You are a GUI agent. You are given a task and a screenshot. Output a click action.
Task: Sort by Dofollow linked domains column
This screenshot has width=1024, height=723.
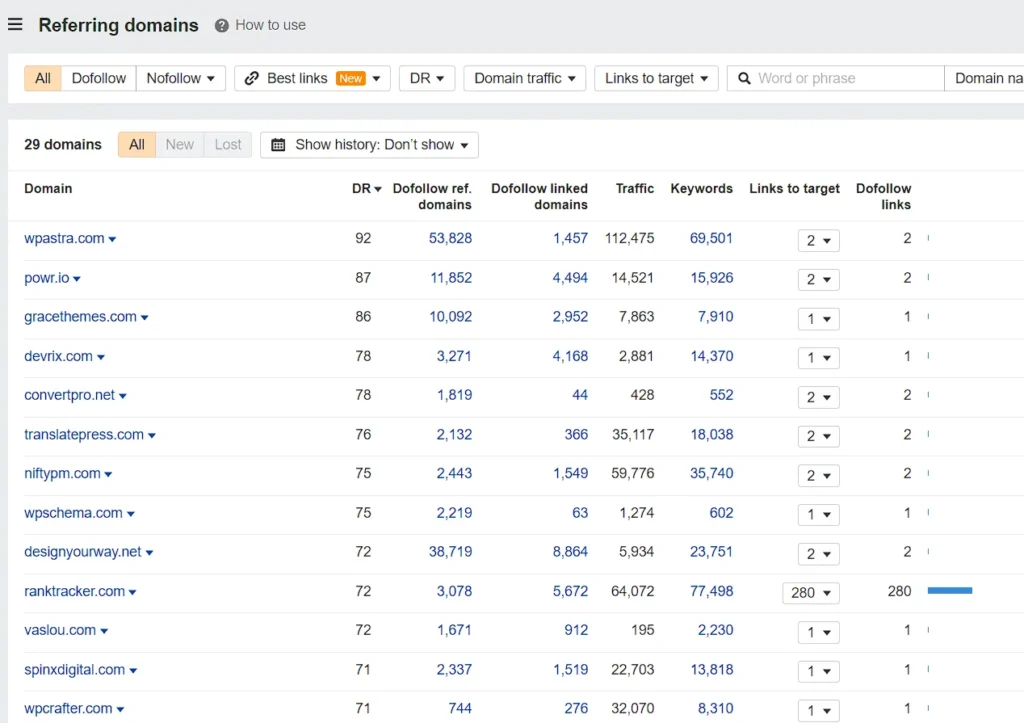point(539,197)
